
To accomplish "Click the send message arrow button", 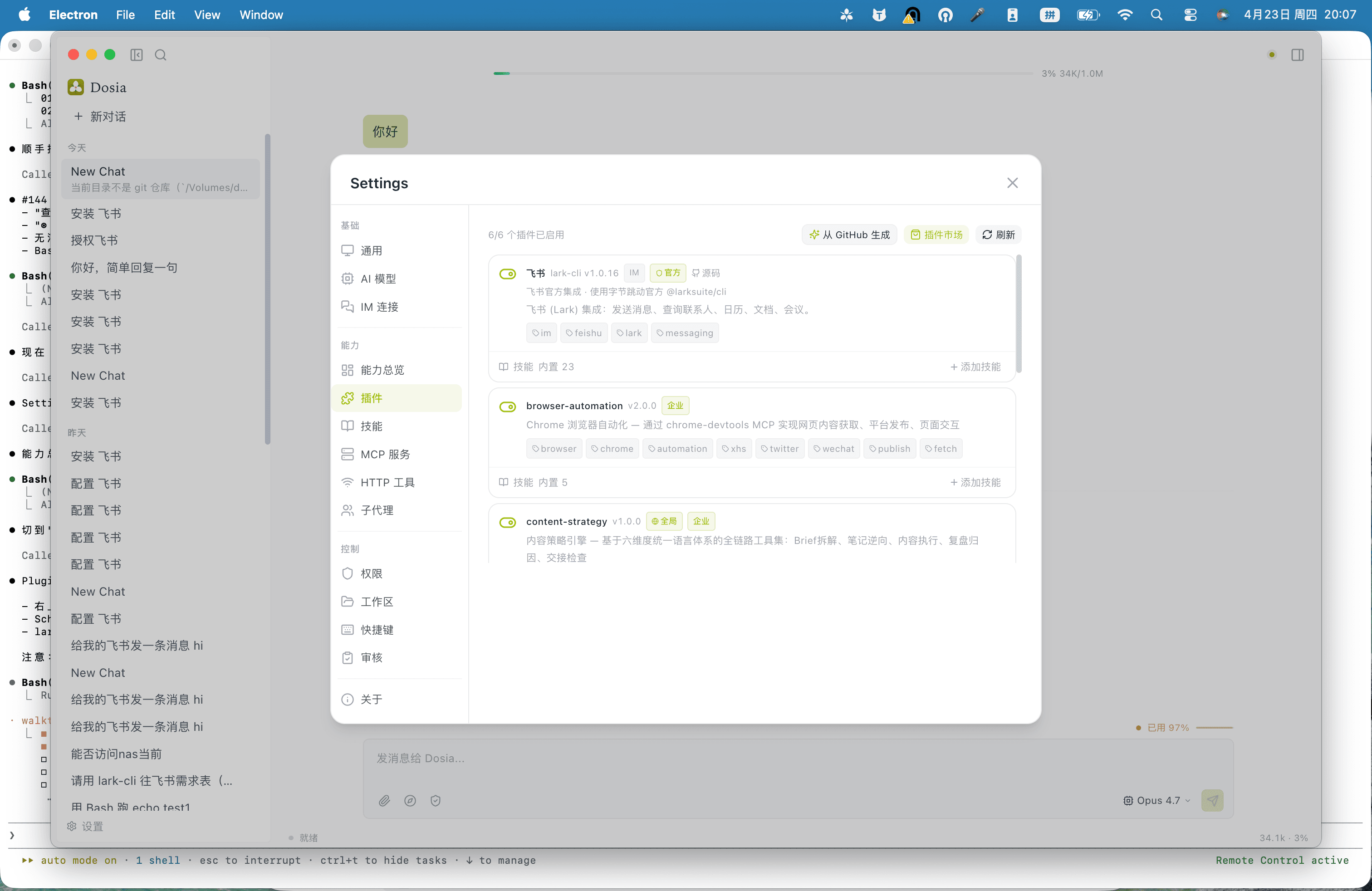I will [x=1212, y=801].
